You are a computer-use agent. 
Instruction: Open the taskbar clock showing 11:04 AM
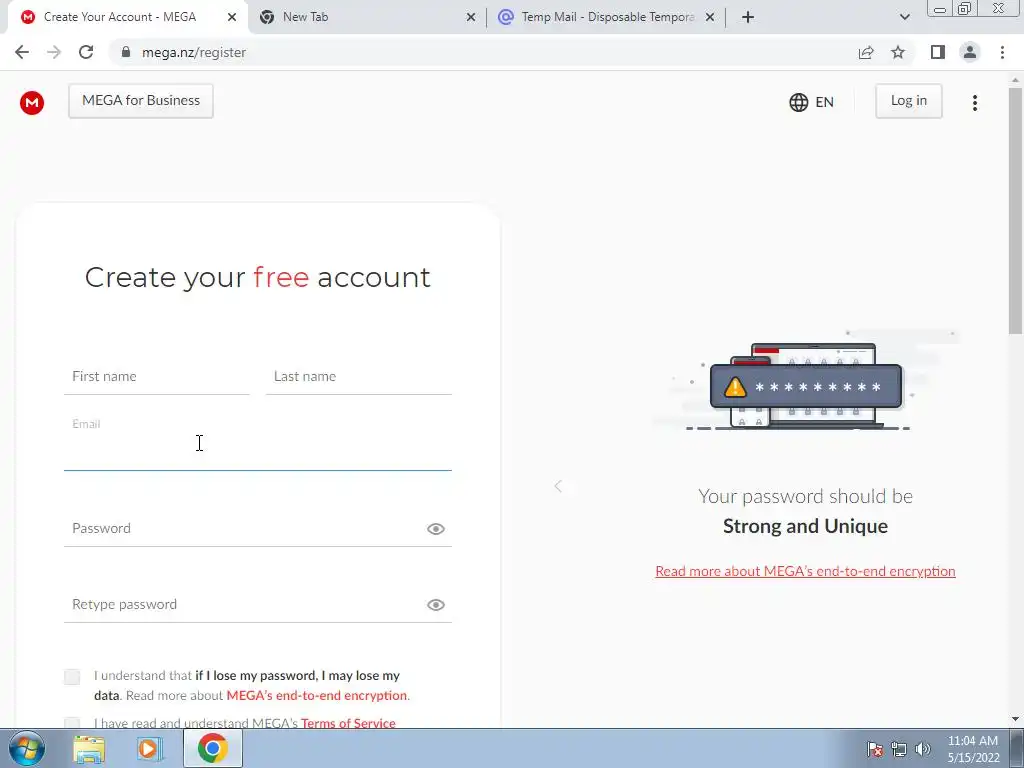click(973, 749)
